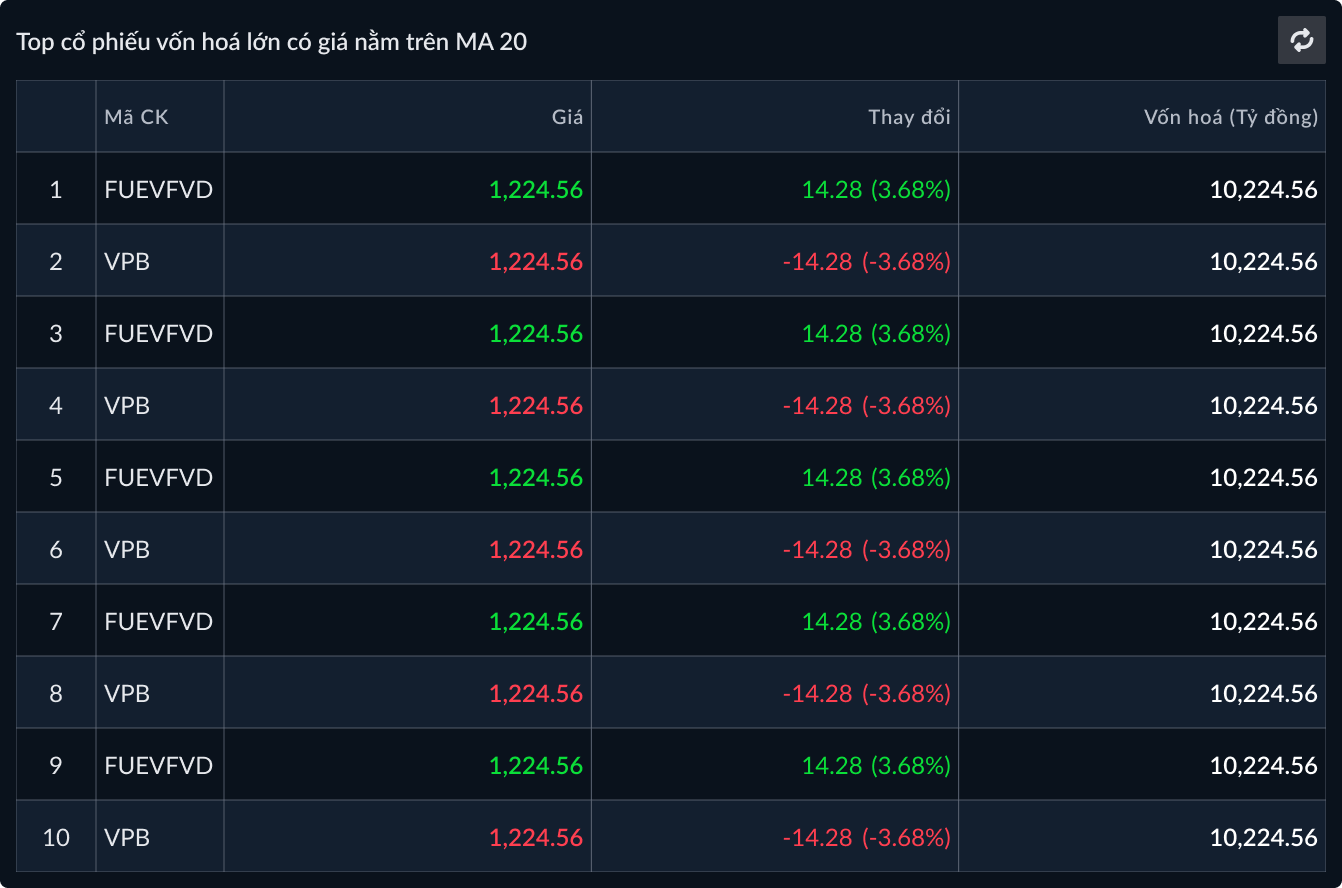Click the red change value in row 2
The image size is (1342, 888).
click(866, 261)
